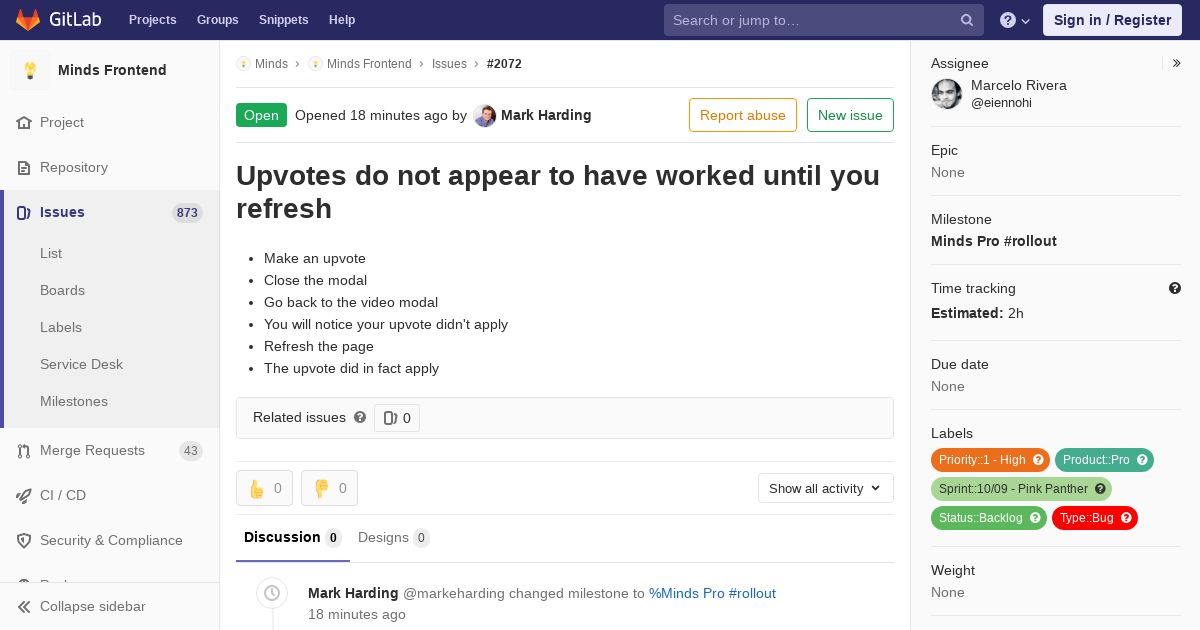Open the Snippets page

coord(283,20)
